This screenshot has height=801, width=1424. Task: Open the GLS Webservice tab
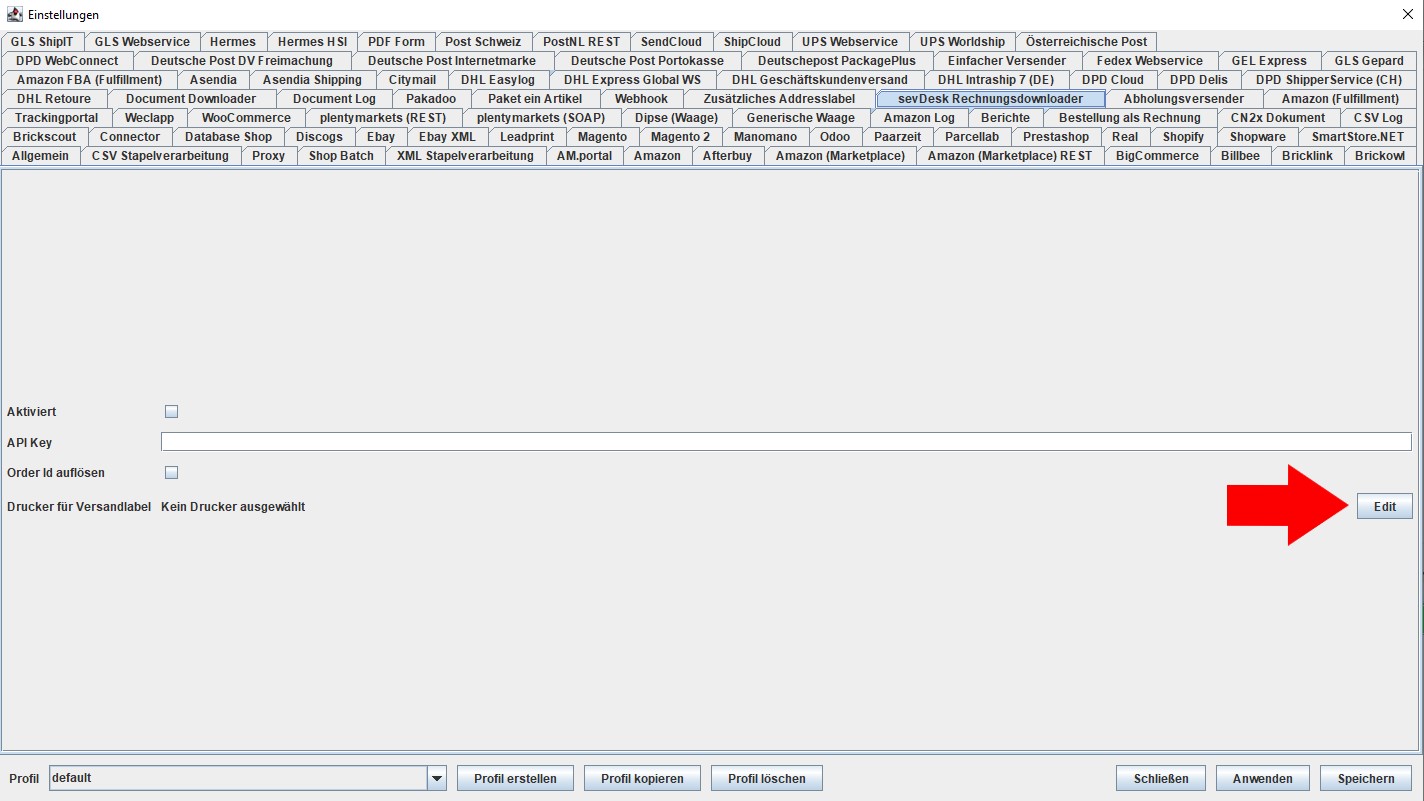pyautogui.click(x=142, y=42)
